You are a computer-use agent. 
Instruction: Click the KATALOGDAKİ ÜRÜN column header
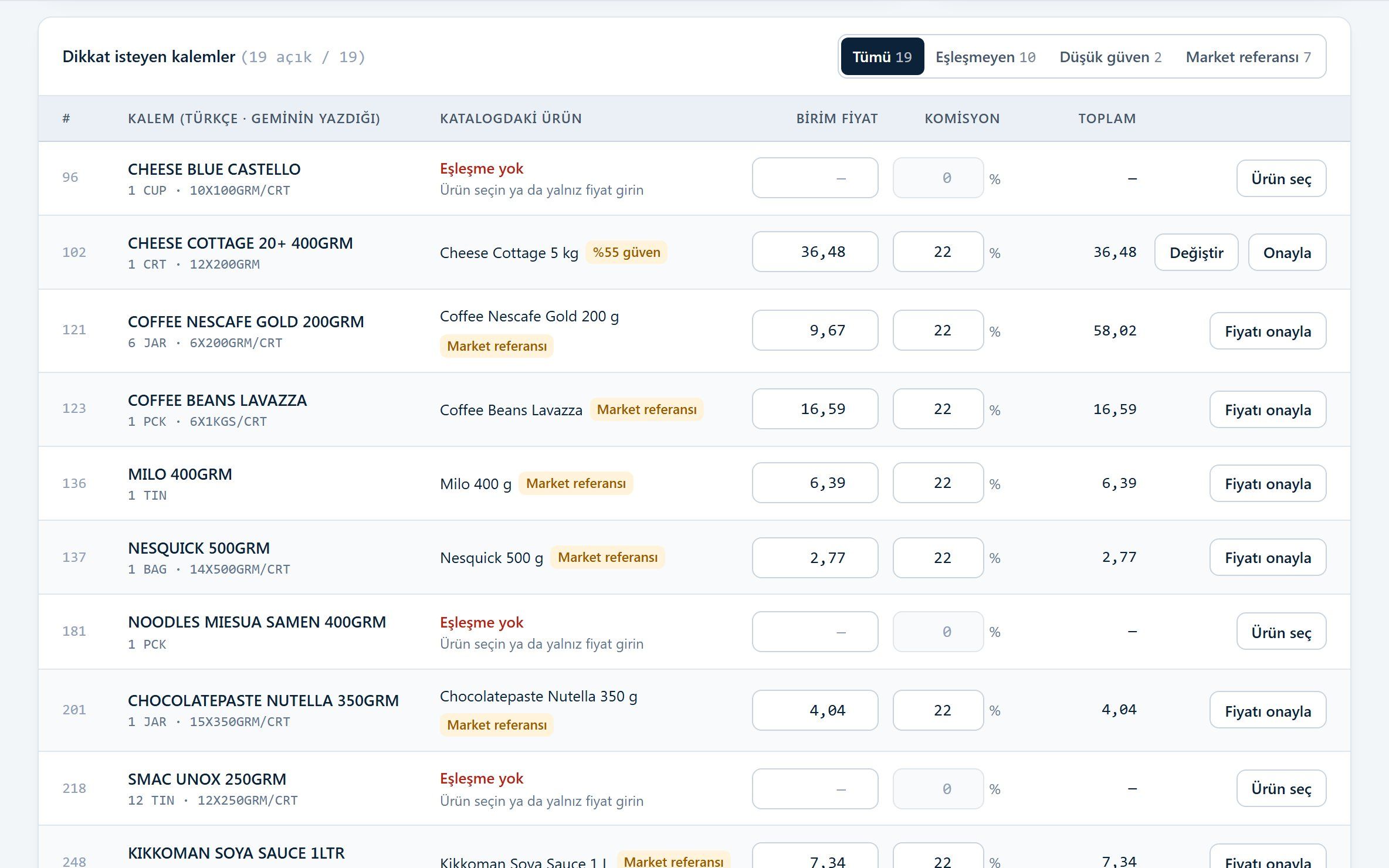[x=511, y=118]
